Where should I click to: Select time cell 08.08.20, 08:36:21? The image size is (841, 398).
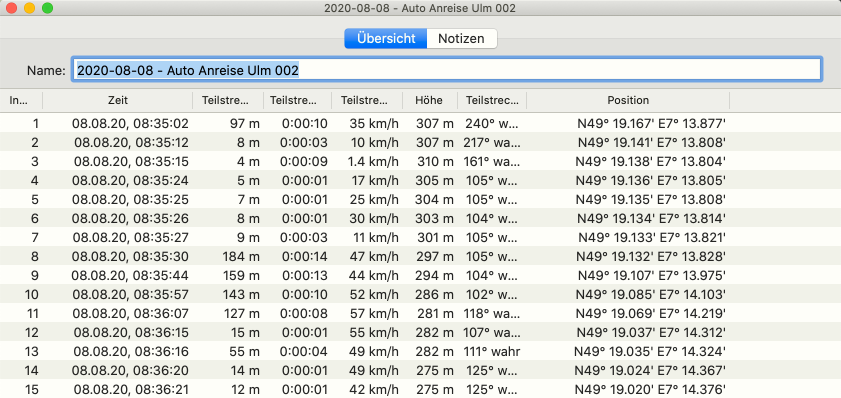click(130, 389)
